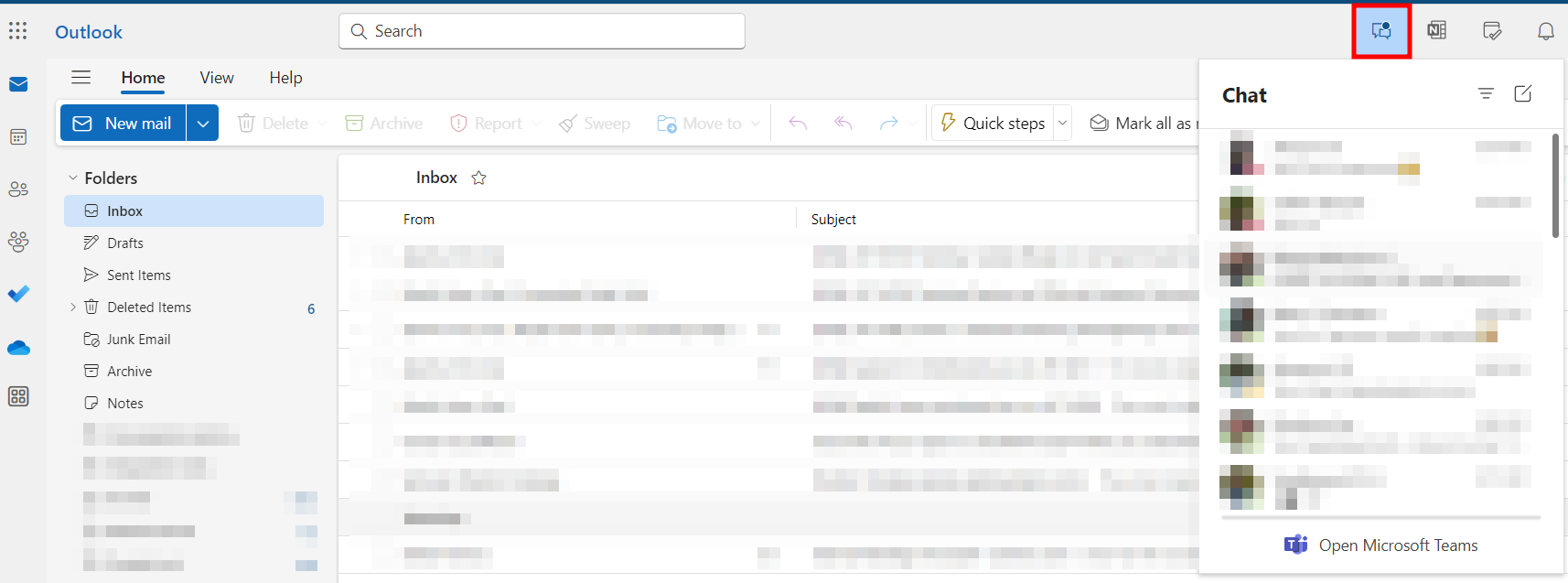Open the To Do checkmark app
1568x583 pixels.
click(18, 294)
